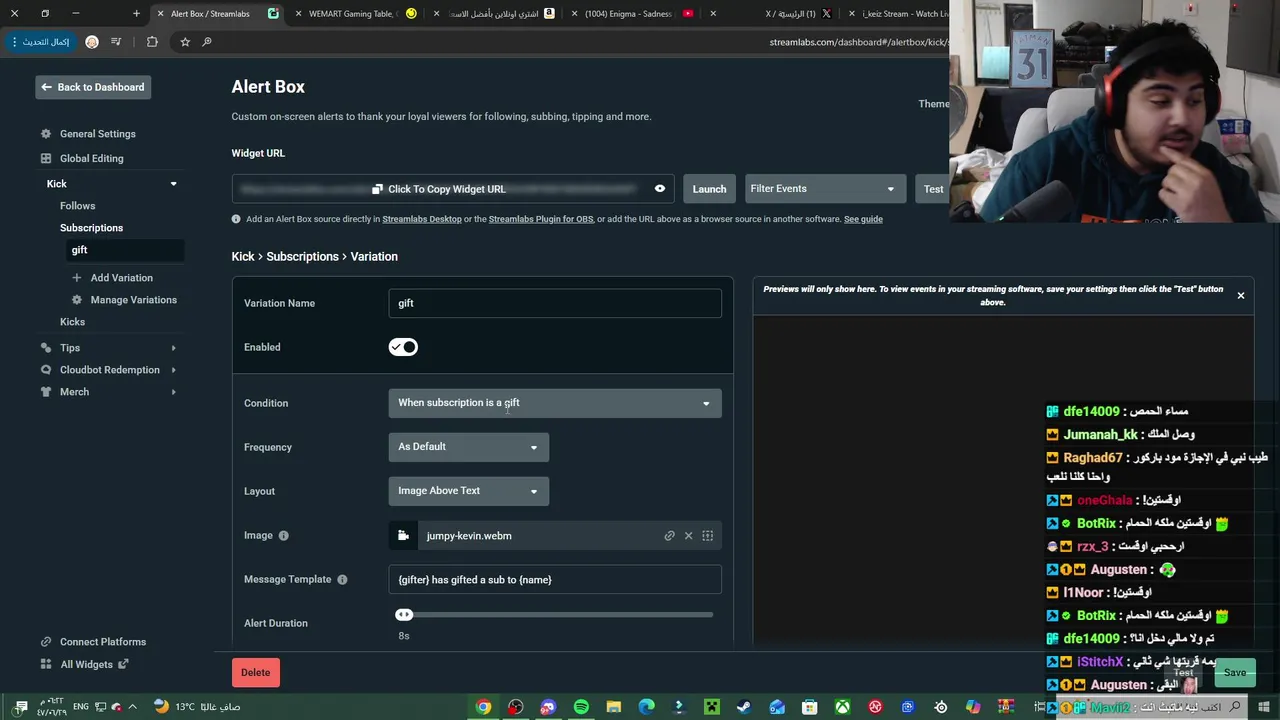Toggle widget URL visibility eye icon
1280x720 pixels.
tap(660, 189)
